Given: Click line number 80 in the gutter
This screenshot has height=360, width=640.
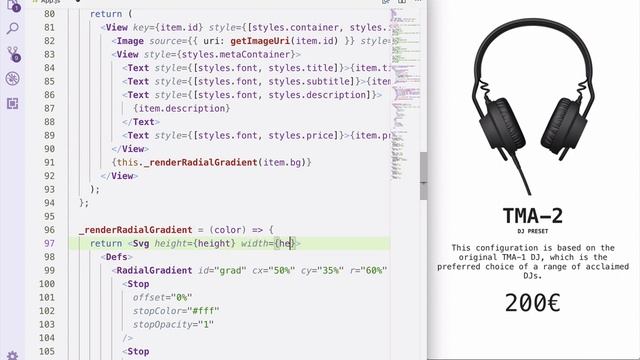Looking at the screenshot, I should pos(49,14).
